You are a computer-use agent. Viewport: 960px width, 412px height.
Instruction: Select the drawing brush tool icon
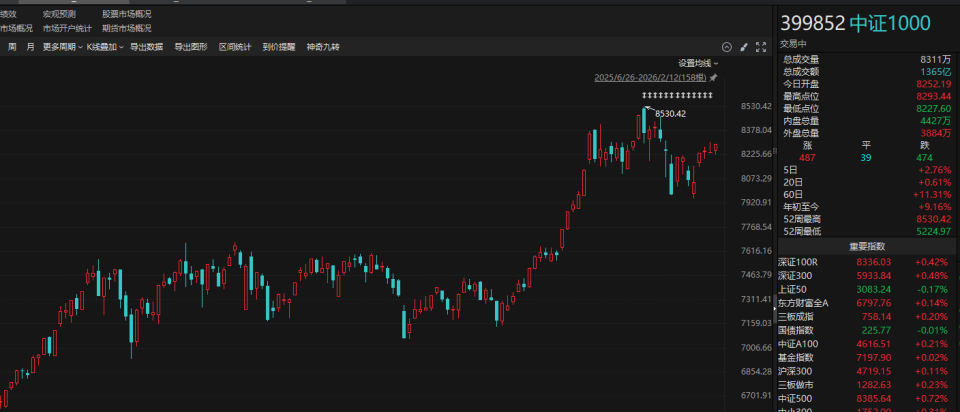pos(744,47)
